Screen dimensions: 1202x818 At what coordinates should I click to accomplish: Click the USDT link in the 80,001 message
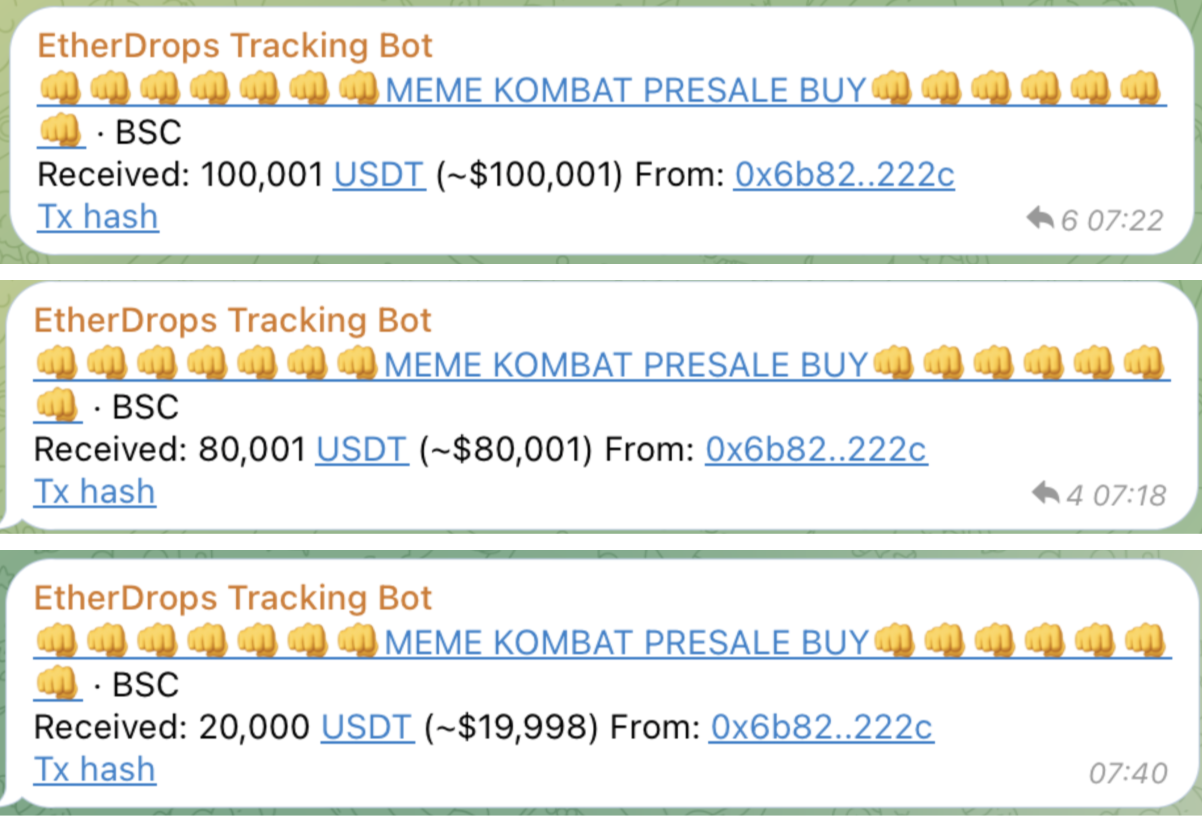coord(362,449)
